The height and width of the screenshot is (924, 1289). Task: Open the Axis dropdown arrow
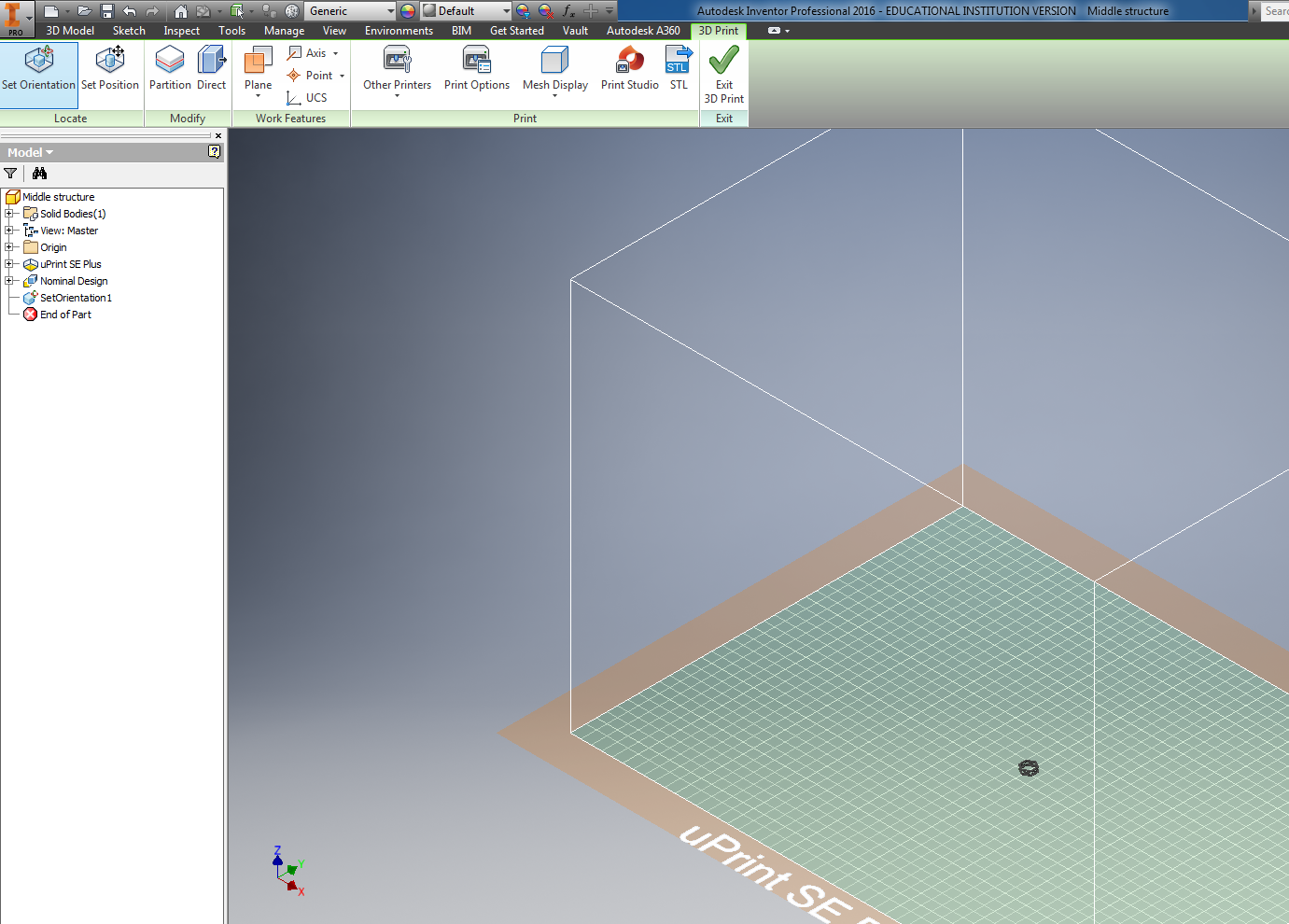pyautogui.click(x=336, y=53)
